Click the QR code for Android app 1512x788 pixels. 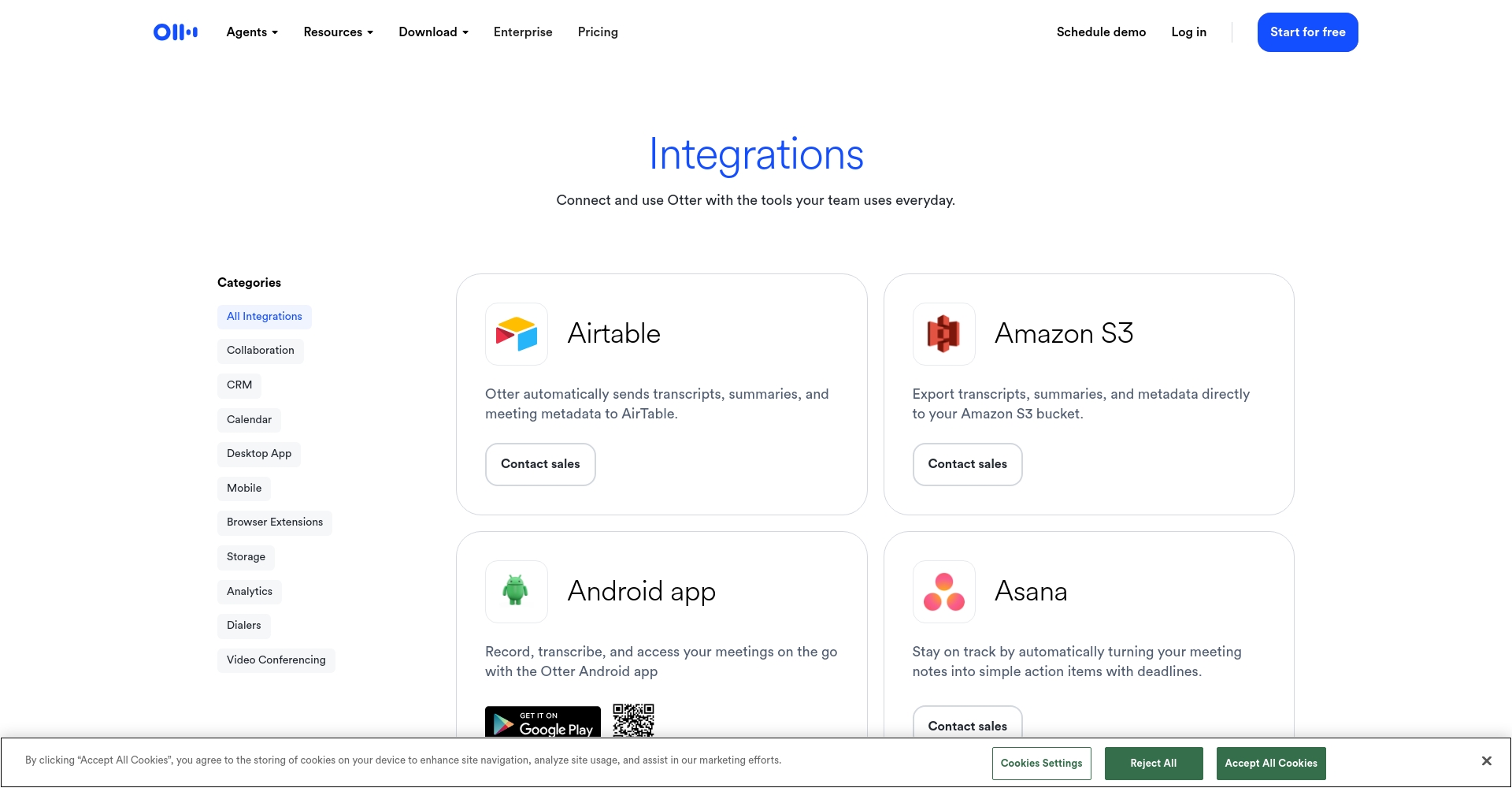(x=633, y=720)
